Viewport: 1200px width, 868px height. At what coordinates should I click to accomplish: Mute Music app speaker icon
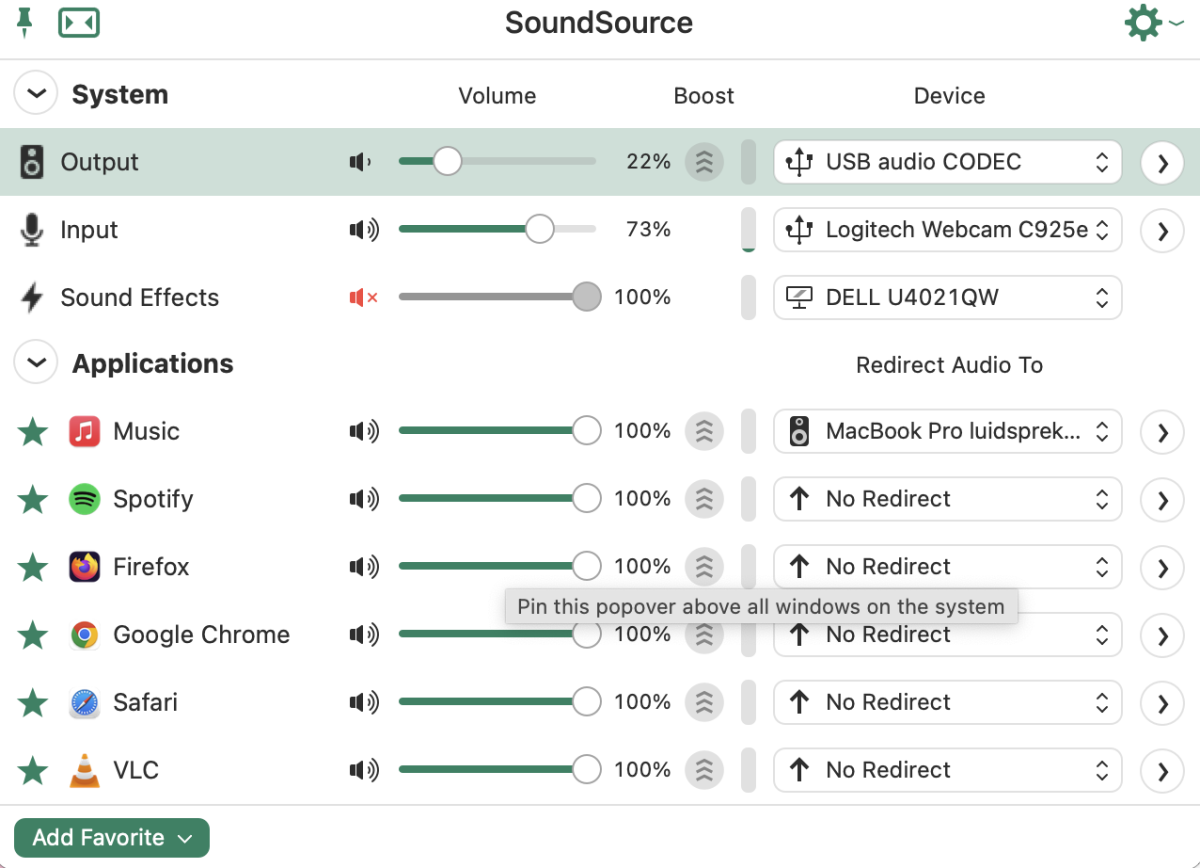tap(364, 432)
